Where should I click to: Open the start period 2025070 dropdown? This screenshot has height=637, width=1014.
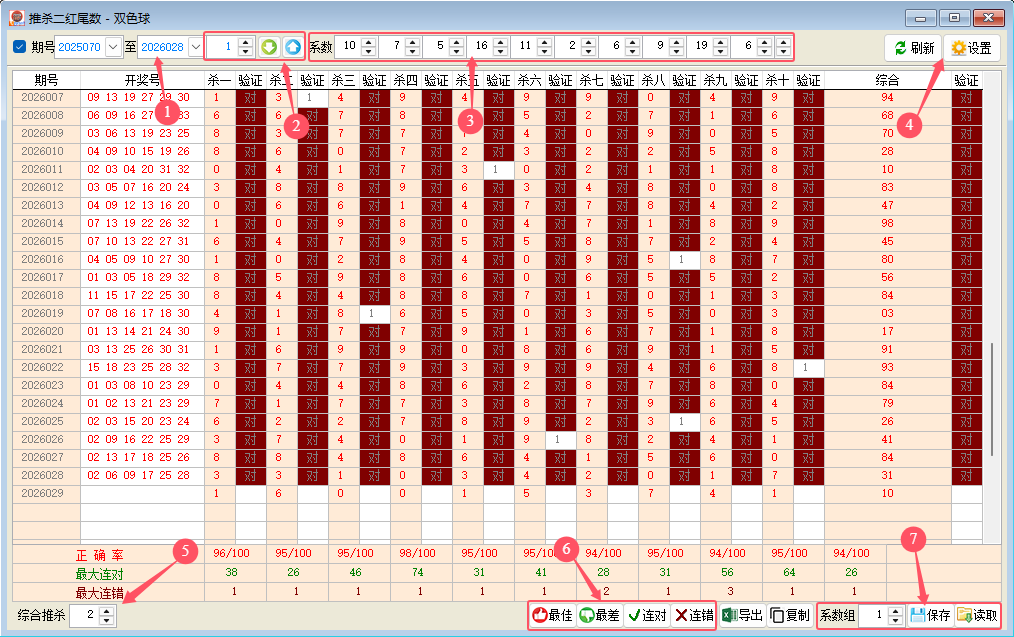(x=113, y=47)
